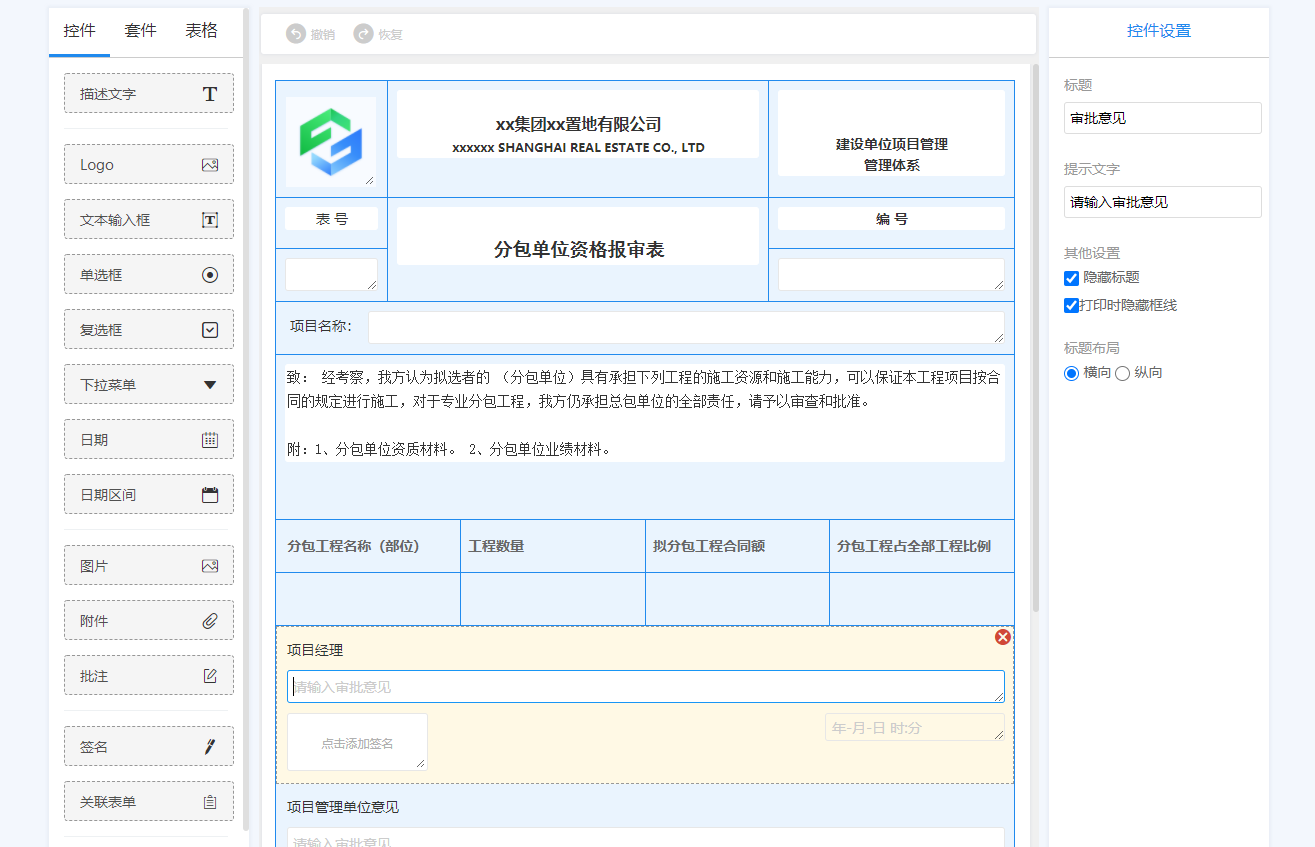The width and height of the screenshot is (1315, 847).
Task: Select the 日期区间 date range control
Action: point(148,493)
